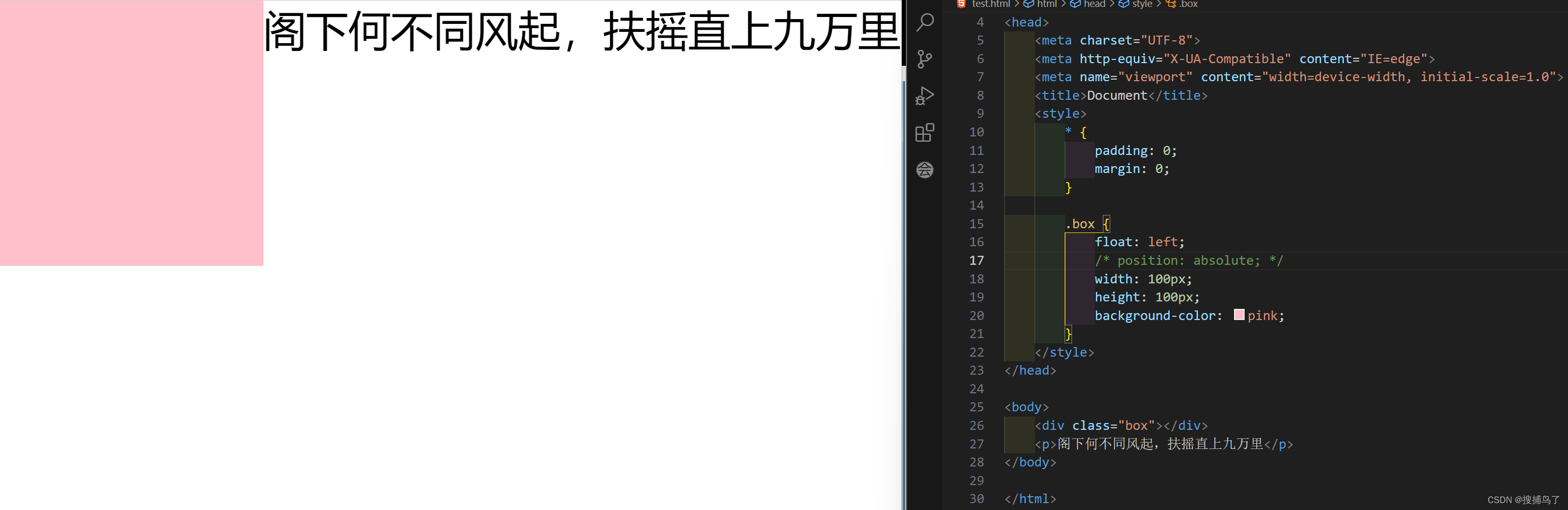Screen dimensions: 1568x510
Task: Click the paragraph text '阁下何不同风起' in preview
Action: (412, 32)
